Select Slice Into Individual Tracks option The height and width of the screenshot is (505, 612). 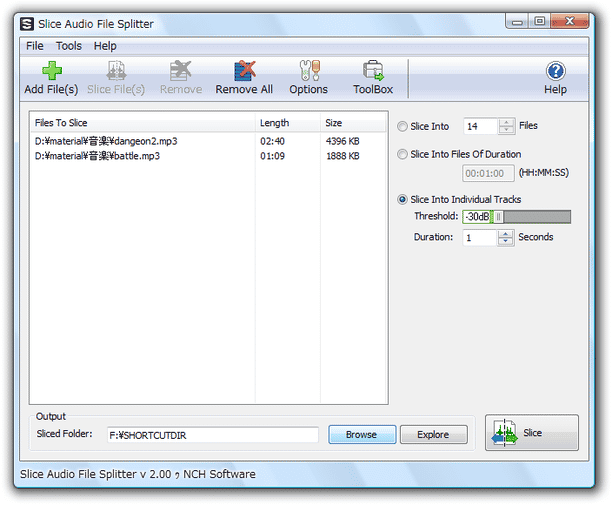pyautogui.click(x=402, y=199)
